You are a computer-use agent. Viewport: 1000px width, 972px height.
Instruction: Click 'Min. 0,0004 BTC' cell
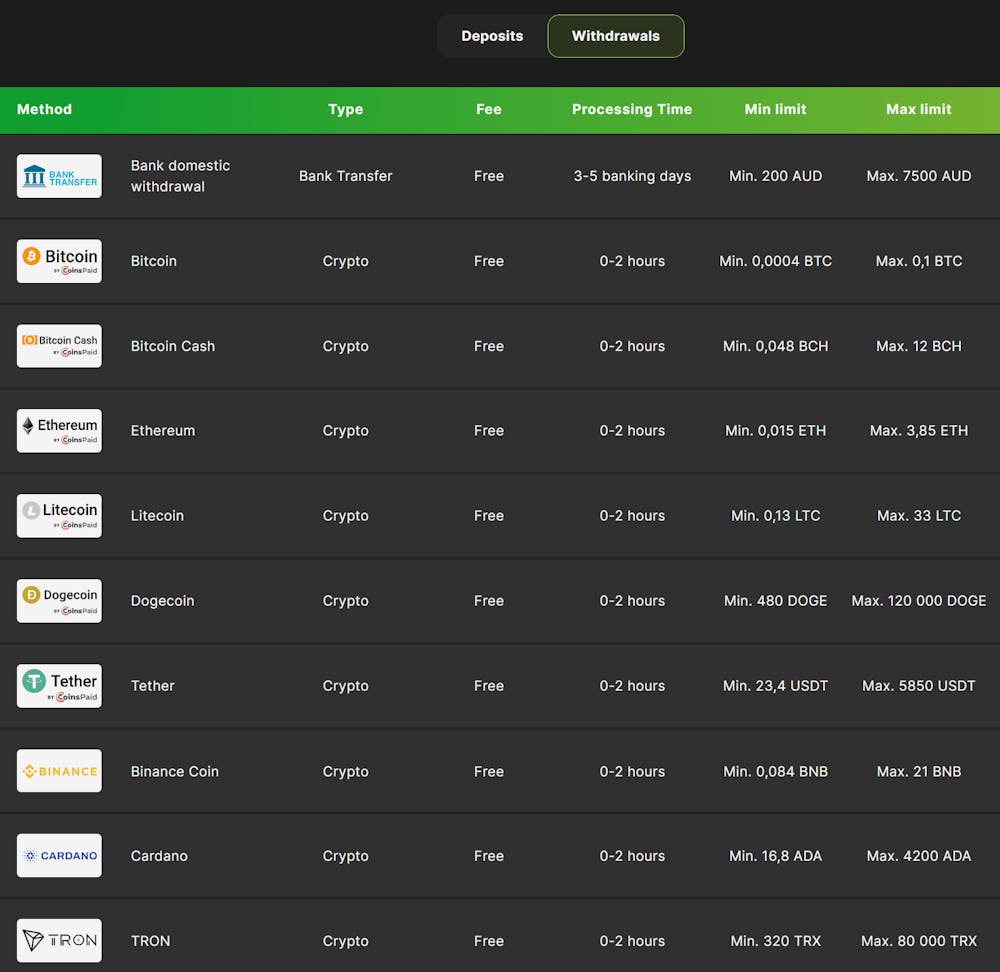776,261
